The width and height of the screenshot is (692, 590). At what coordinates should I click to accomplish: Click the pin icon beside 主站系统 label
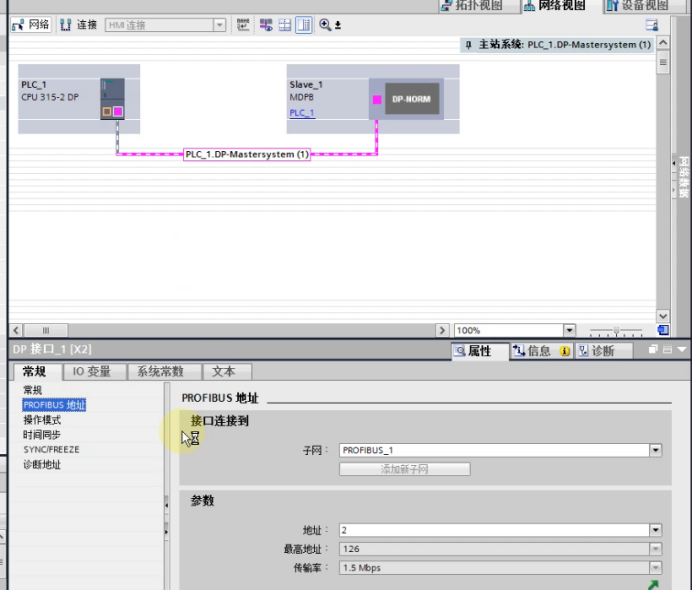(x=469, y=45)
